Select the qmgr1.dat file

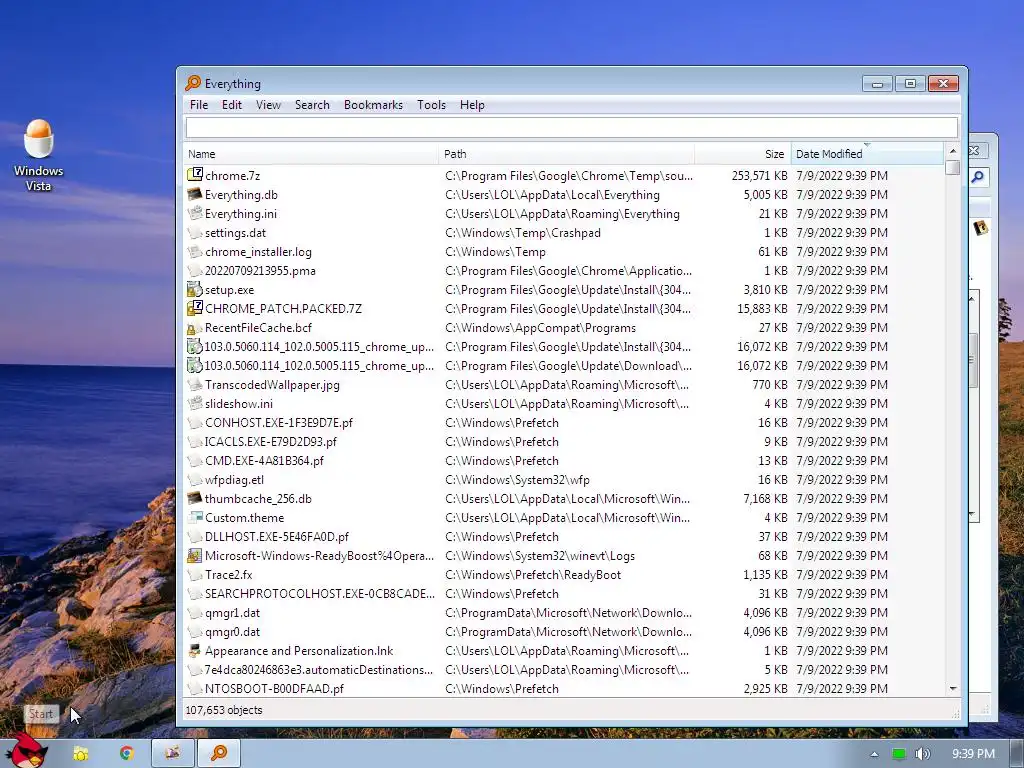coord(232,613)
